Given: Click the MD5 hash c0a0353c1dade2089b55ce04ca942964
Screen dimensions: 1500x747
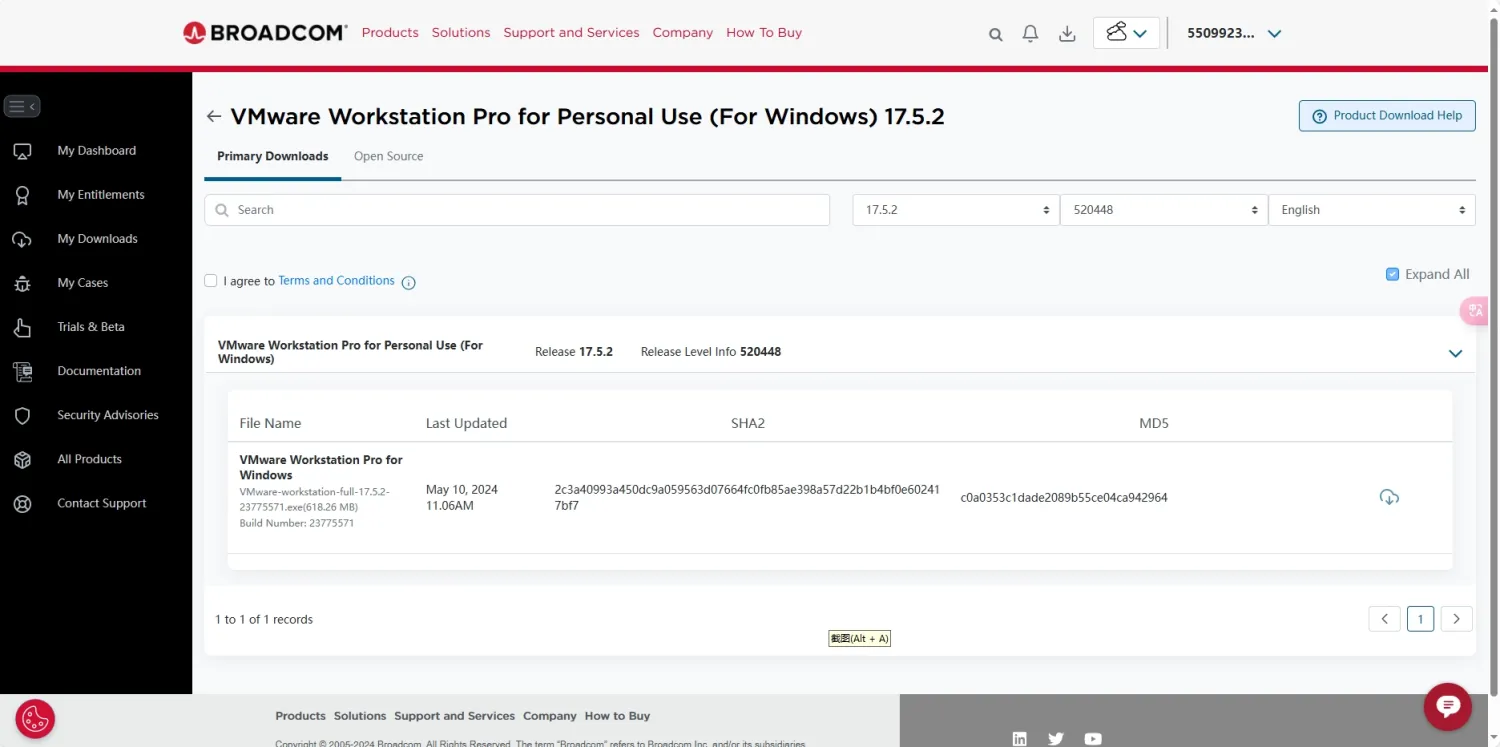Looking at the screenshot, I should [1064, 498].
